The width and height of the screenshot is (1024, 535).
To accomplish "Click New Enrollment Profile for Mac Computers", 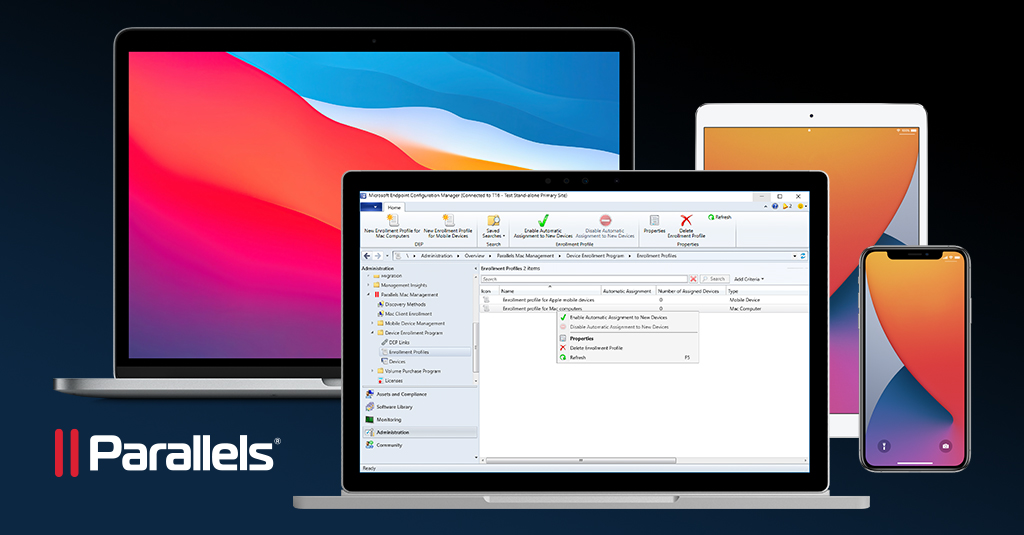I will [392, 226].
